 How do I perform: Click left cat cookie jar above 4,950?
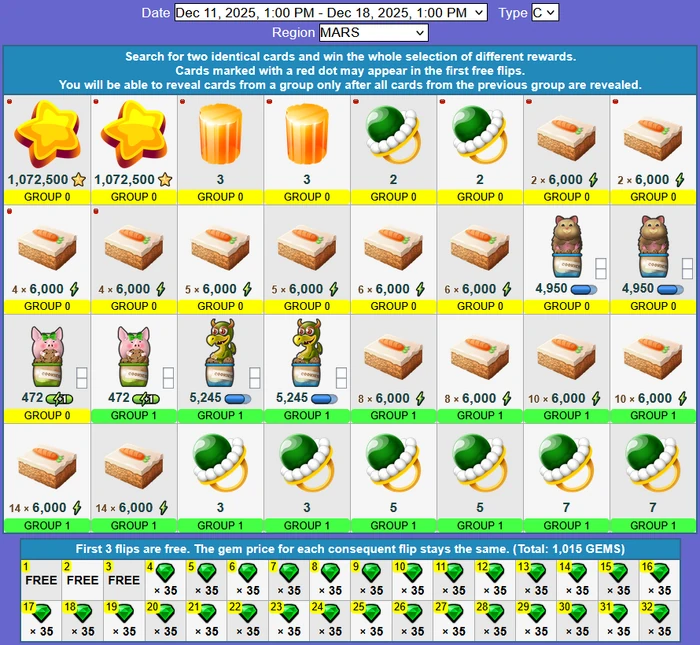tap(567, 246)
